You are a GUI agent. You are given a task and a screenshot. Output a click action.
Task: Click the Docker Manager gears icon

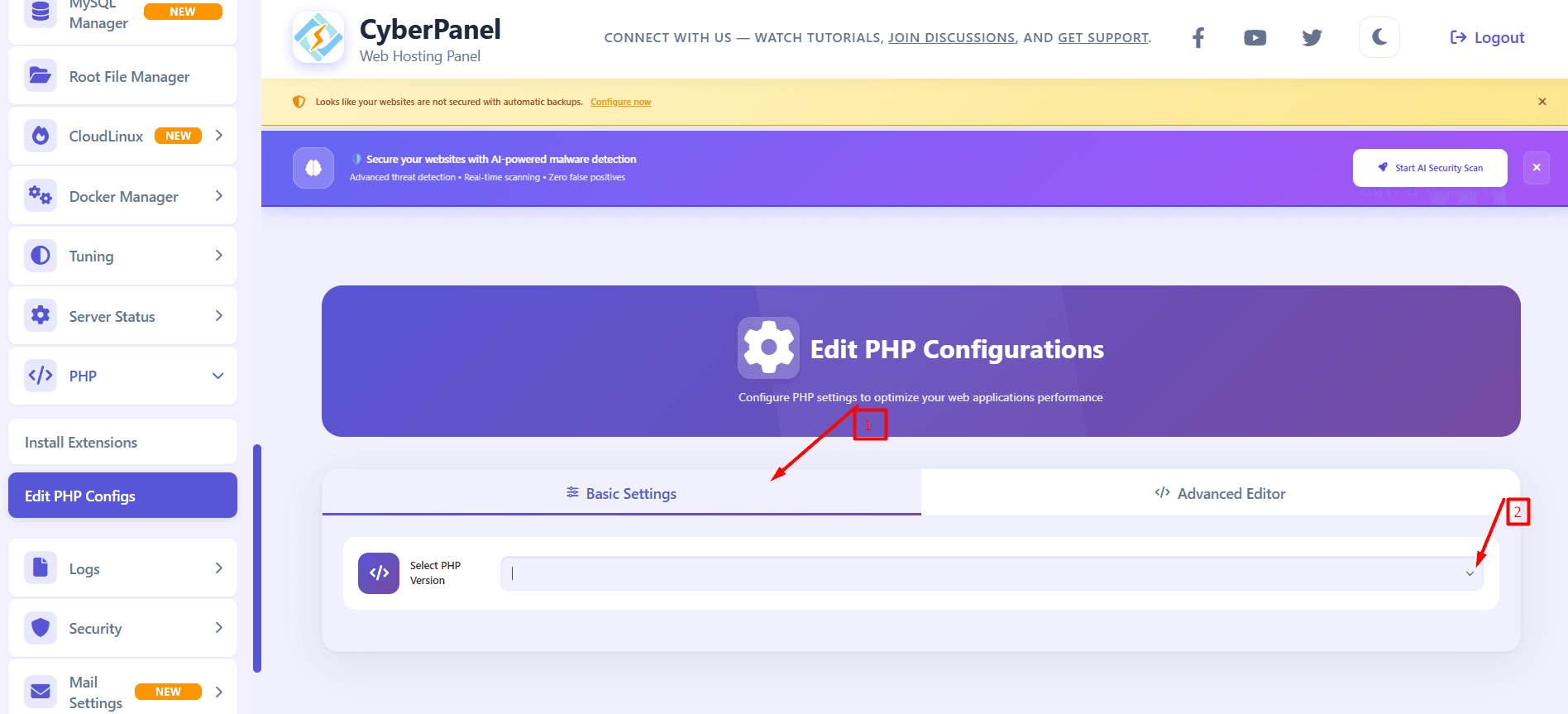[x=41, y=196]
